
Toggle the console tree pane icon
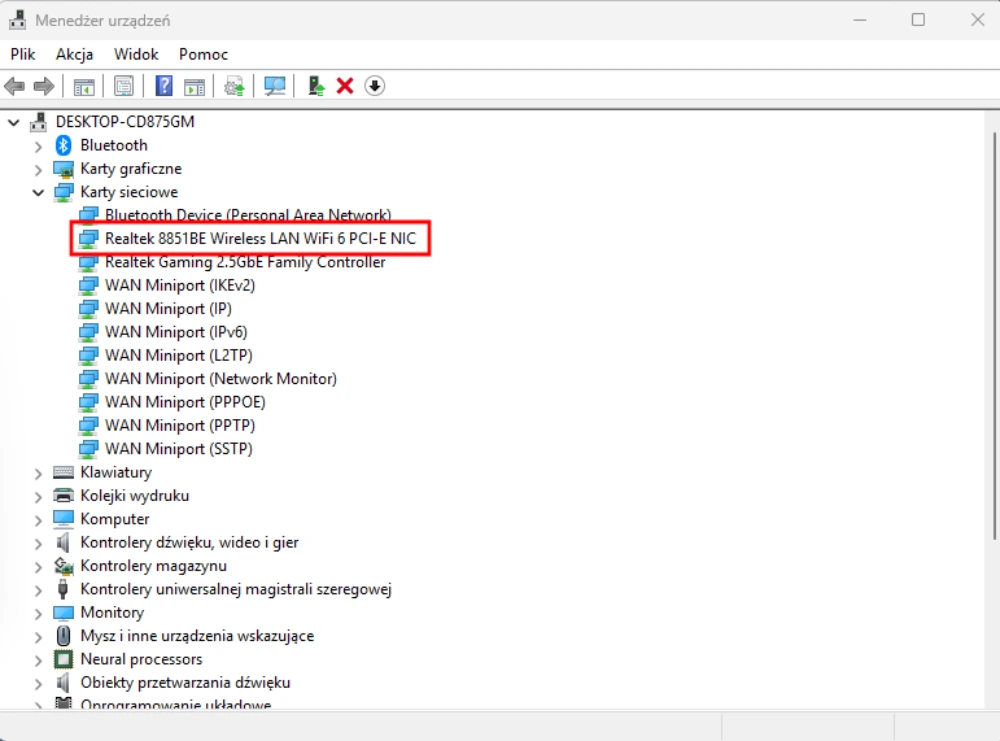click(84, 86)
